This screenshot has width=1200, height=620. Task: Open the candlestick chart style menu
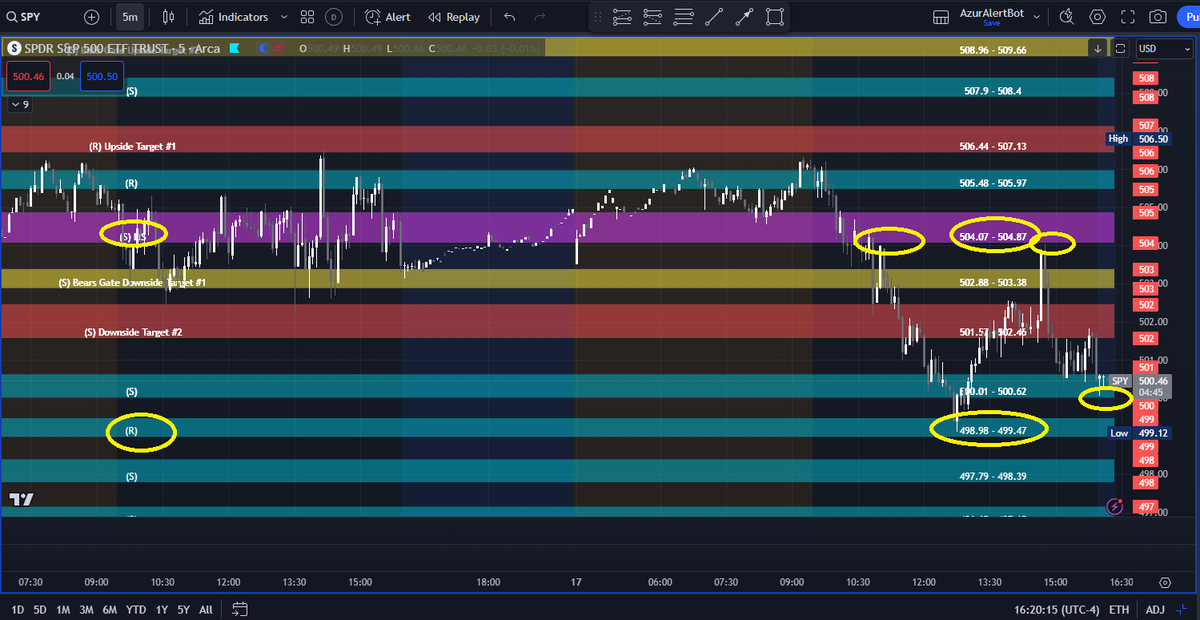pyautogui.click(x=168, y=17)
